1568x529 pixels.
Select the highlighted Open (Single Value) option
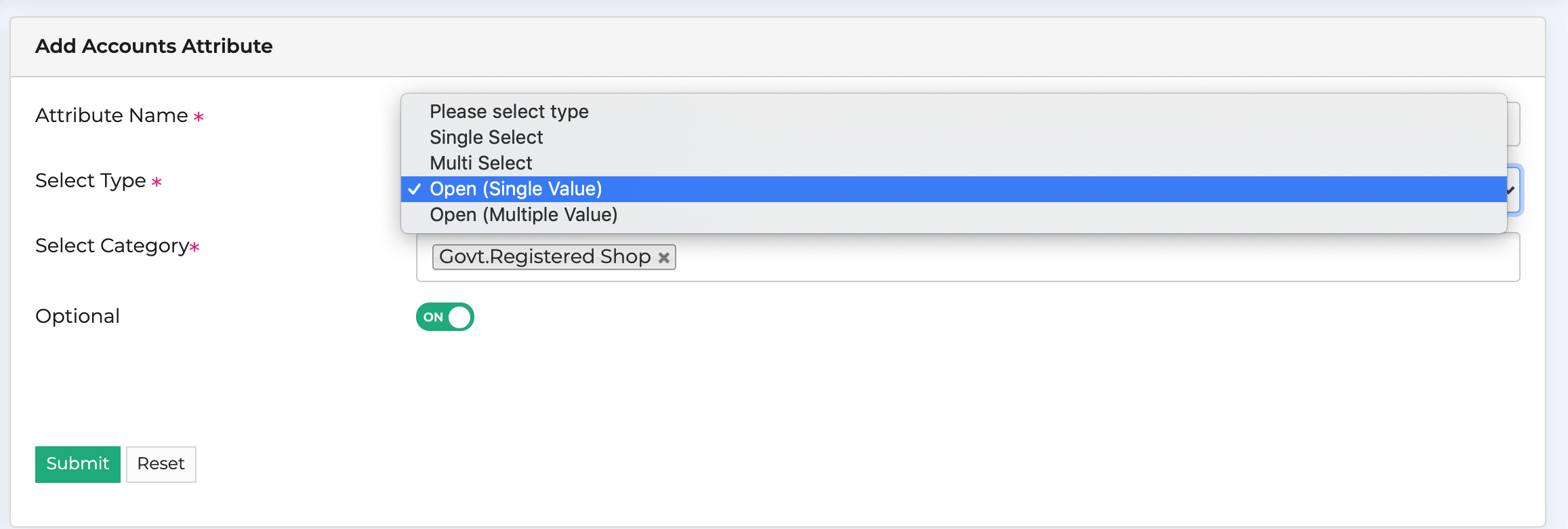pos(516,189)
